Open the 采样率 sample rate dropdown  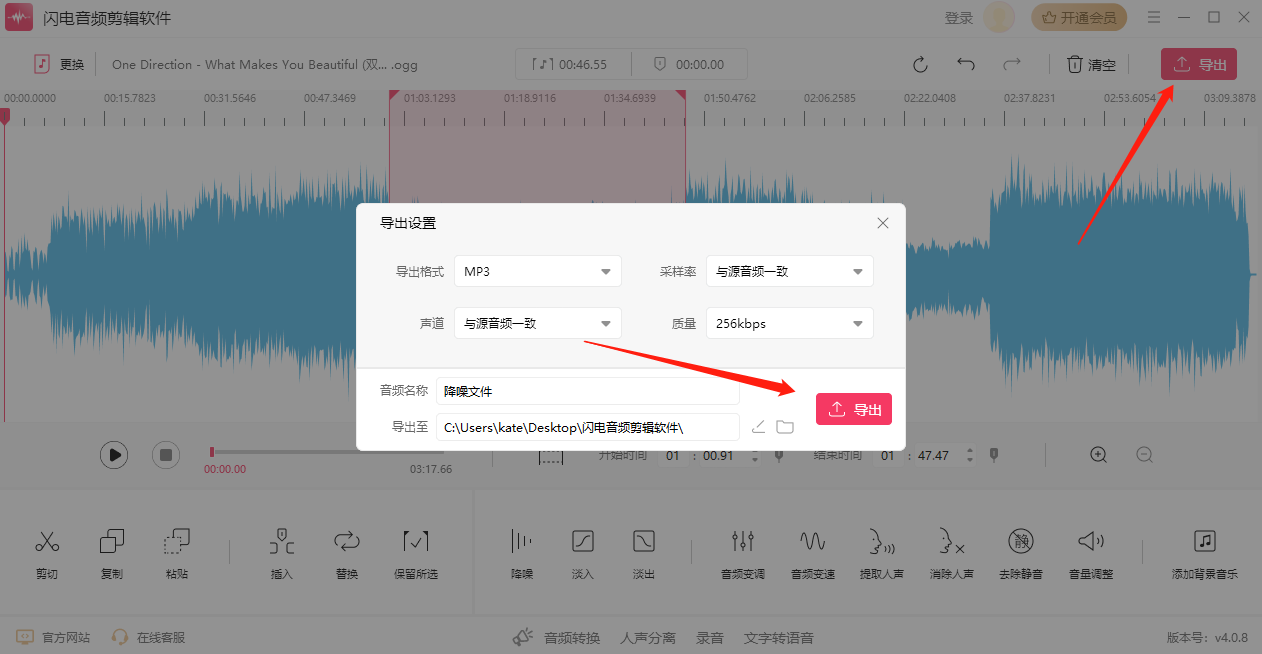789,271
